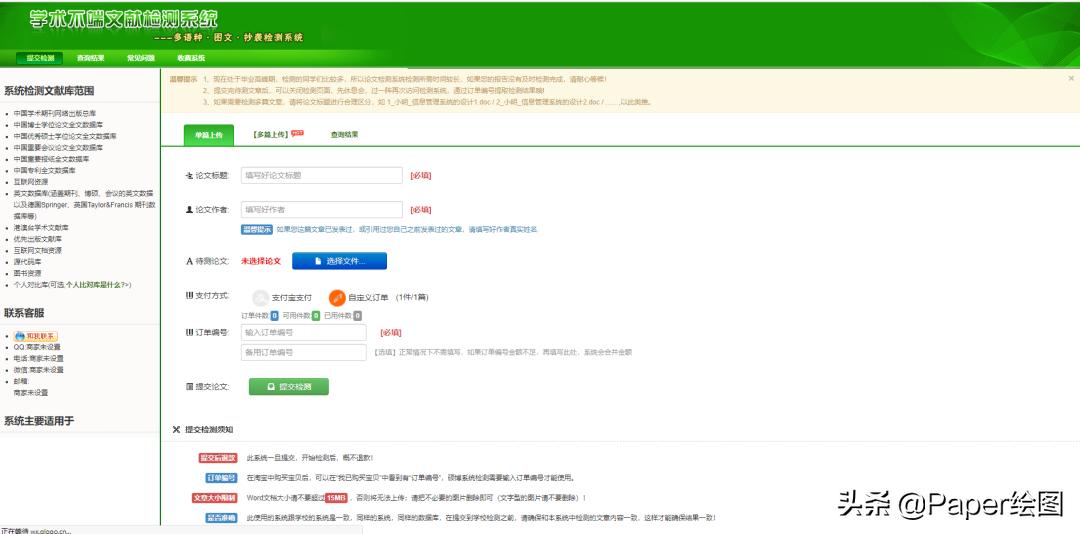Click the 输入订单编号 input field
The width and height of the screenshot is (1080, 534).
click(x=304, y=332)
